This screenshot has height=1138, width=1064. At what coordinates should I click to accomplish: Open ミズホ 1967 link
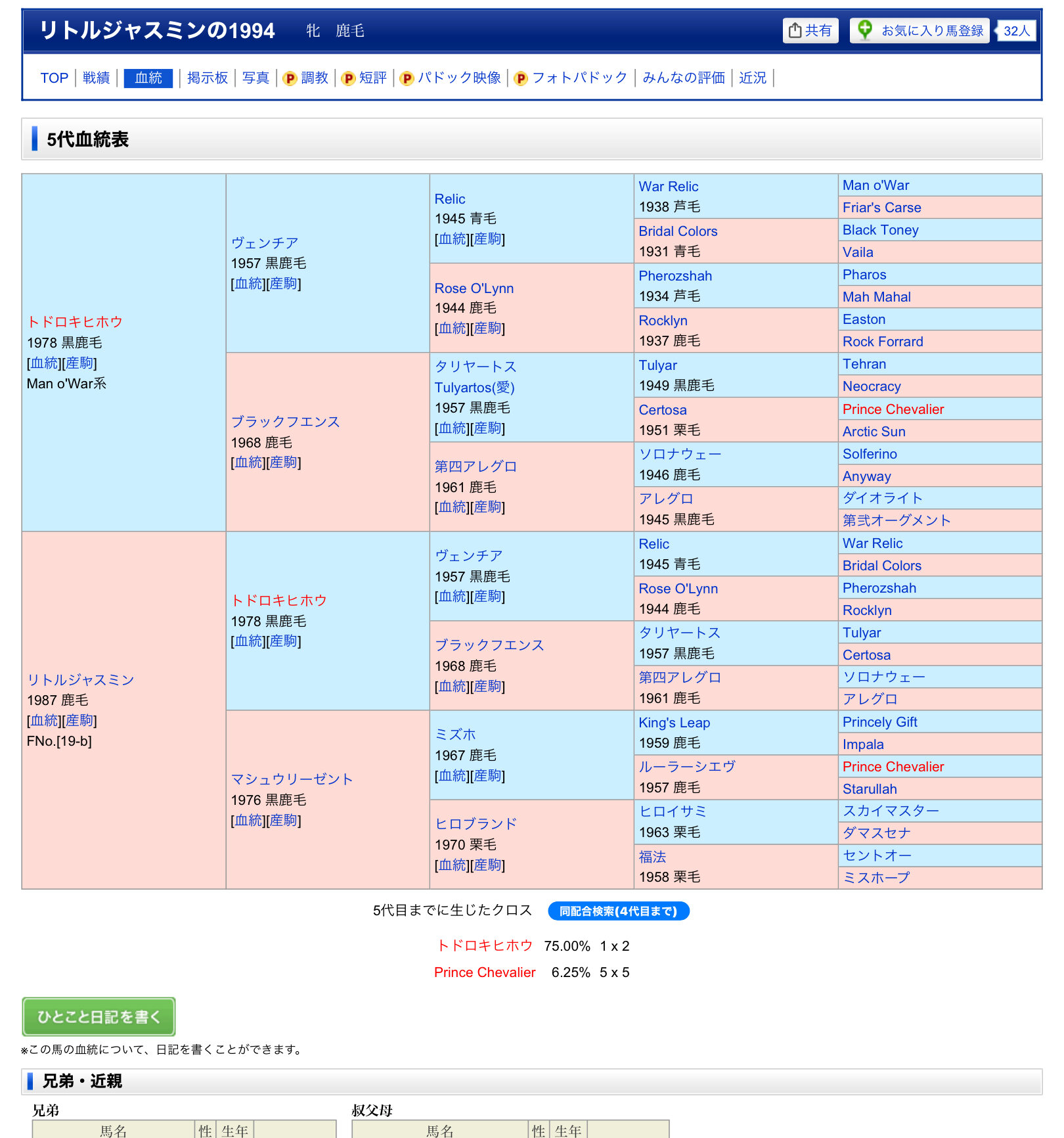coord(455,735)
